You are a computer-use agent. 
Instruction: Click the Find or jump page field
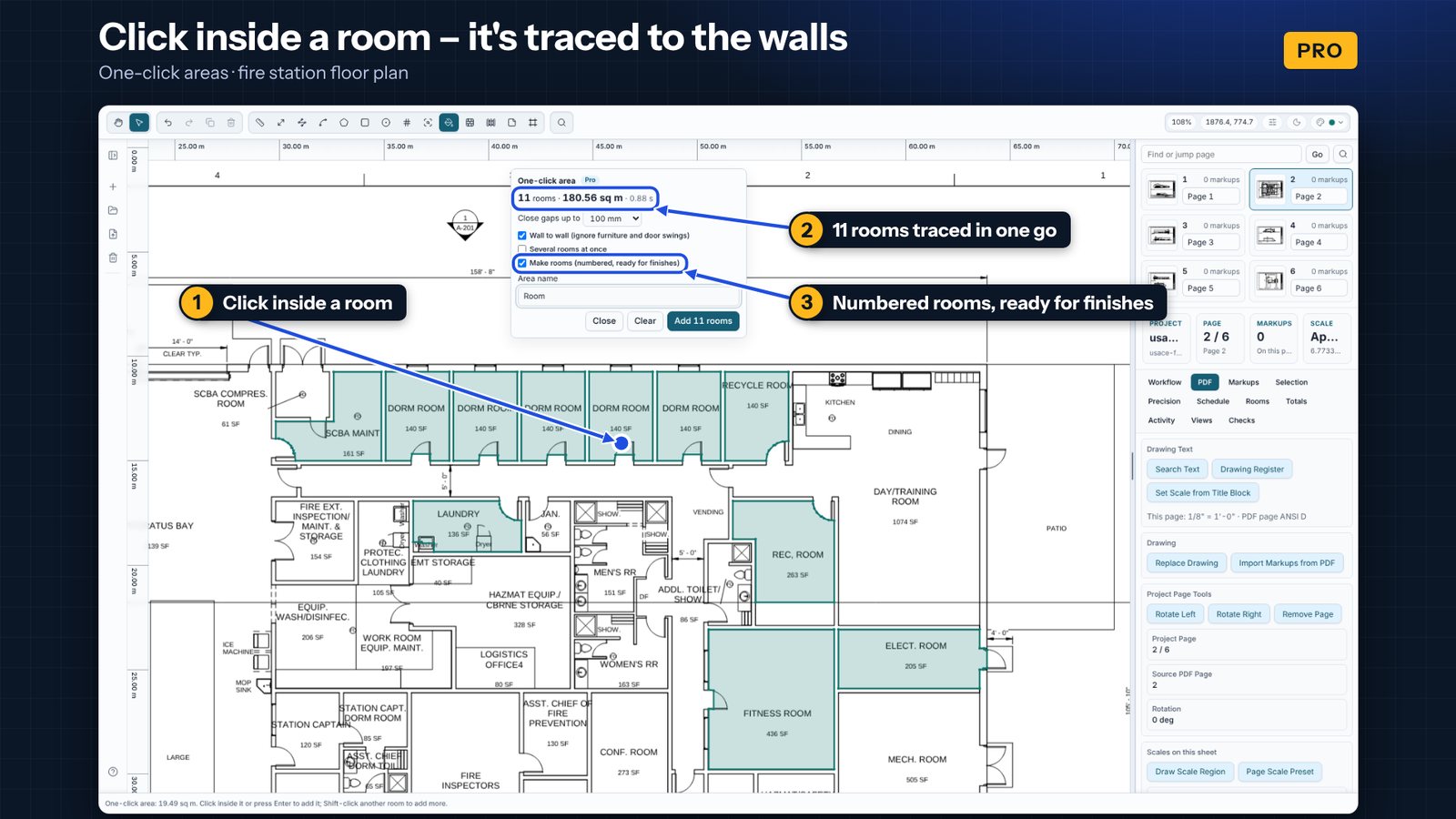[1221, 154]
